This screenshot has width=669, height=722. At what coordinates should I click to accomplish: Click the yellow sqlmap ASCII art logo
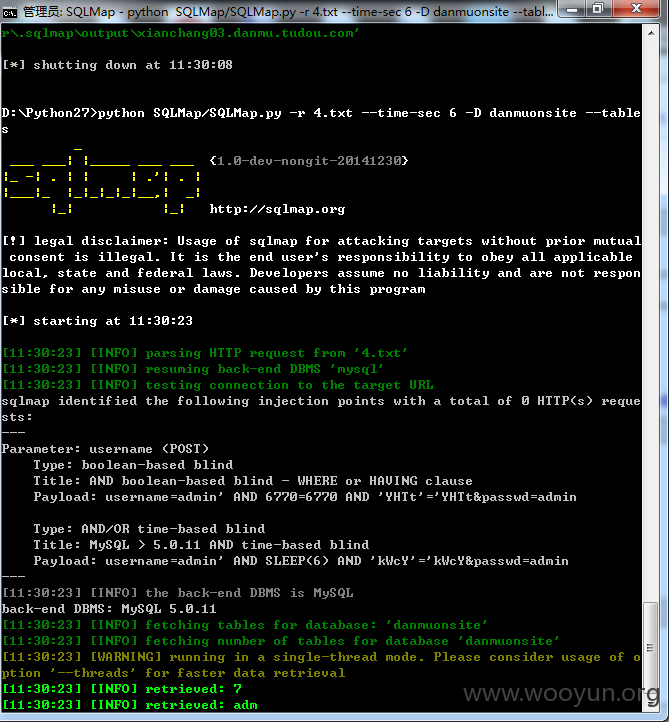(x=102, y=181)
